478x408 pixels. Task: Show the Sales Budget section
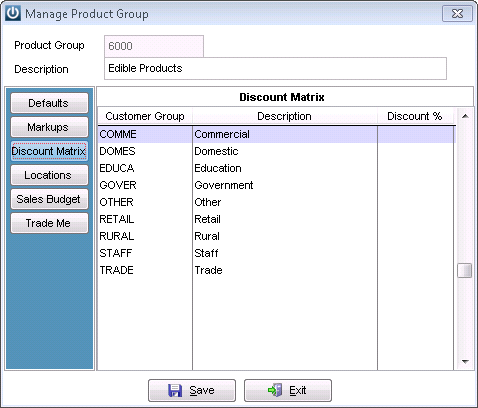click(x=49, y=199)
